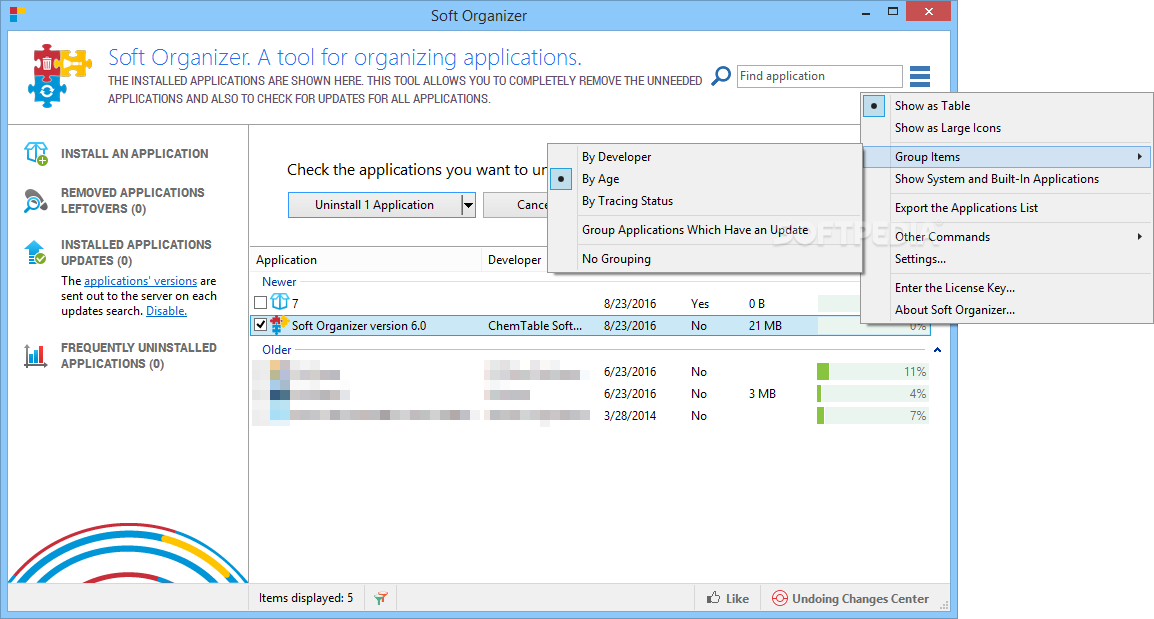
Task: Click the Disable link
Action: click(166, 311)
